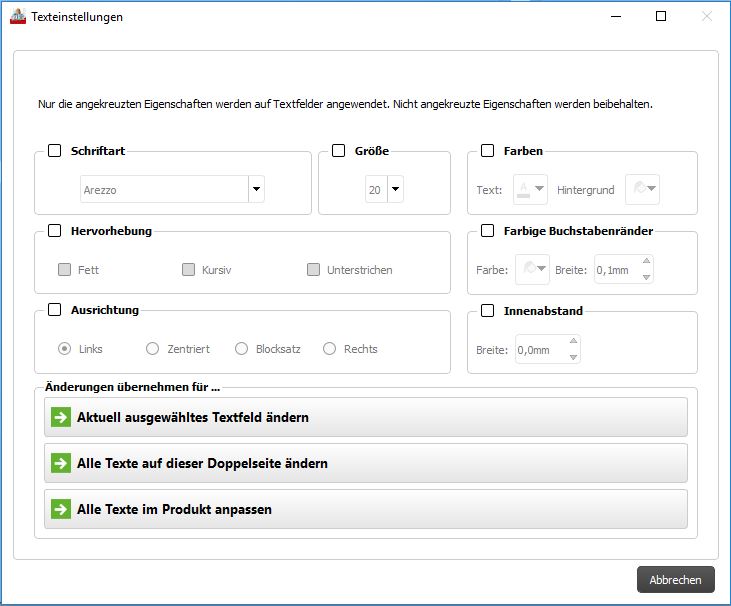Click Innenabstand Breite 0,0mm input field
Image resolution: width=731 pixels, height=606 pixels.
(540, 350)
